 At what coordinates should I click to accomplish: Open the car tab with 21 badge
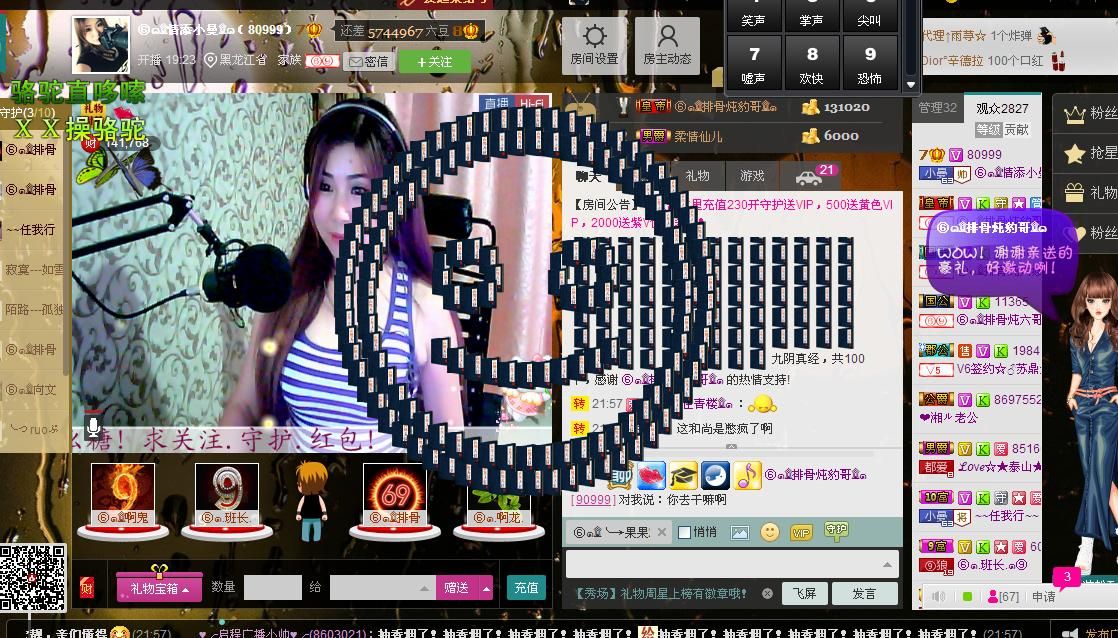[x=808, y=176]
